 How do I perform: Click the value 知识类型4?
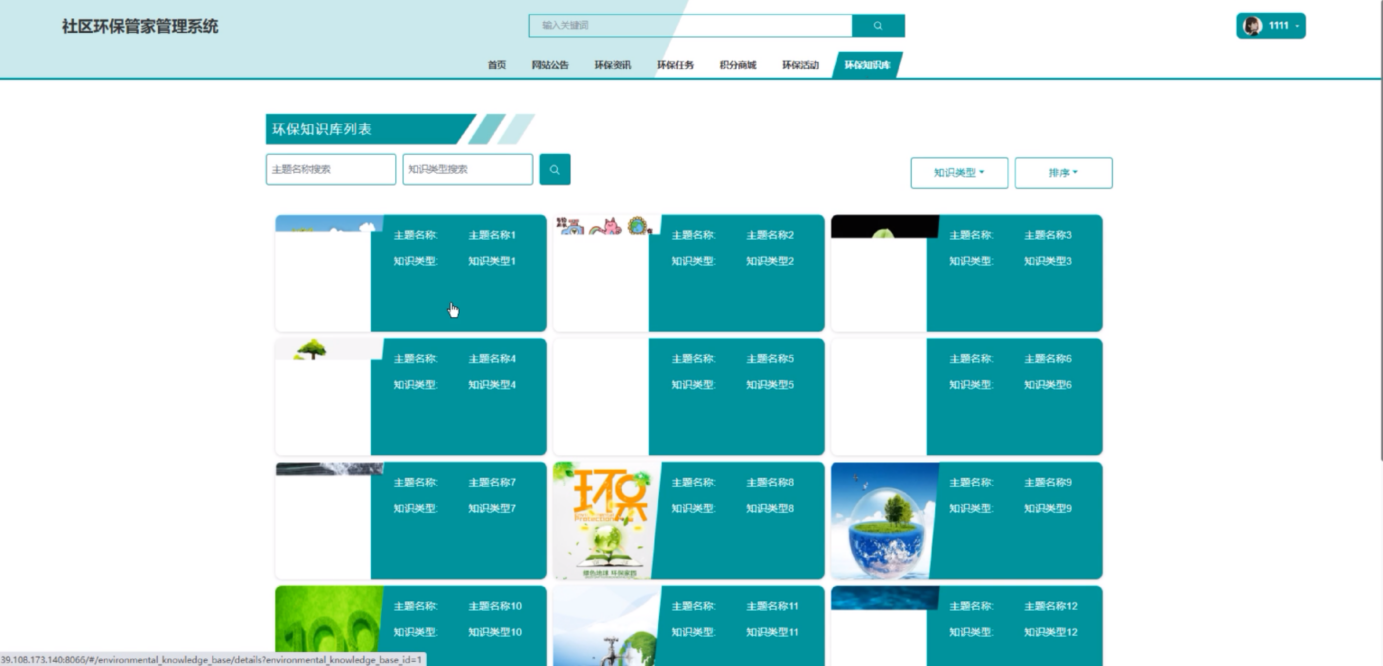coord(492,385)
